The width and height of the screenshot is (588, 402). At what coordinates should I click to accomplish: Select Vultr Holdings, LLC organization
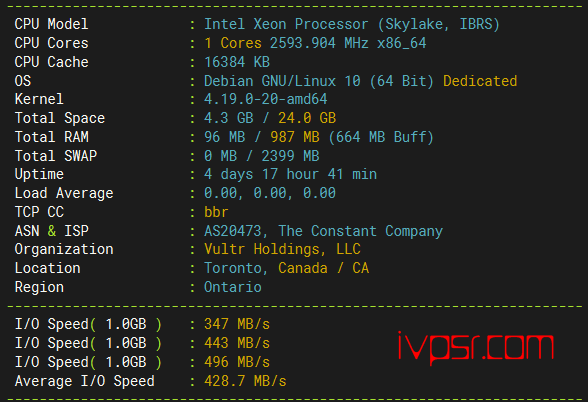click(282, 249)
